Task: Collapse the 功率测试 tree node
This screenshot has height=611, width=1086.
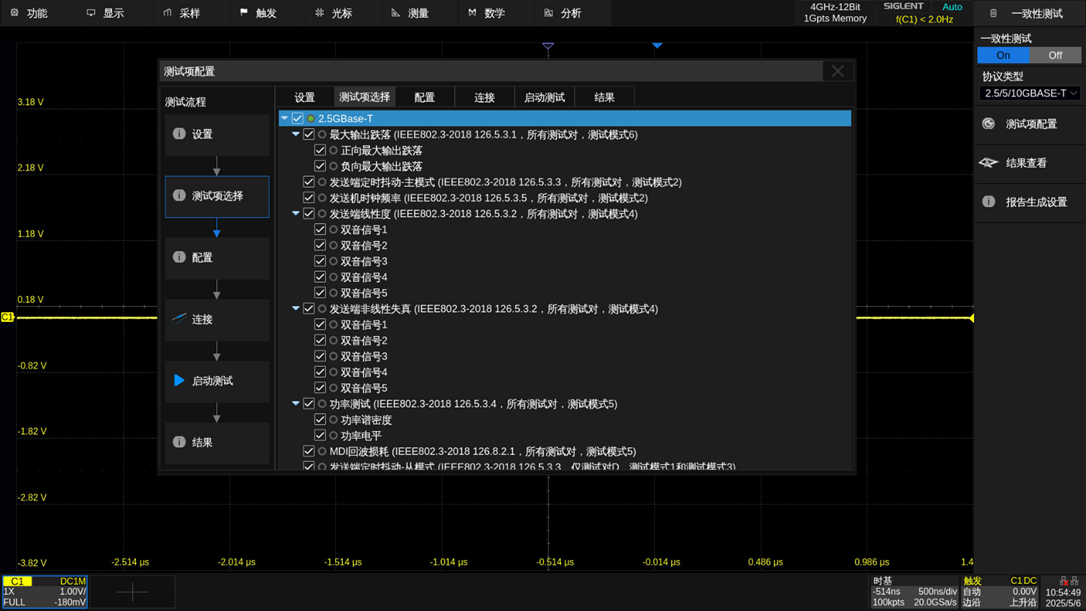Action: tap(296, 404)
